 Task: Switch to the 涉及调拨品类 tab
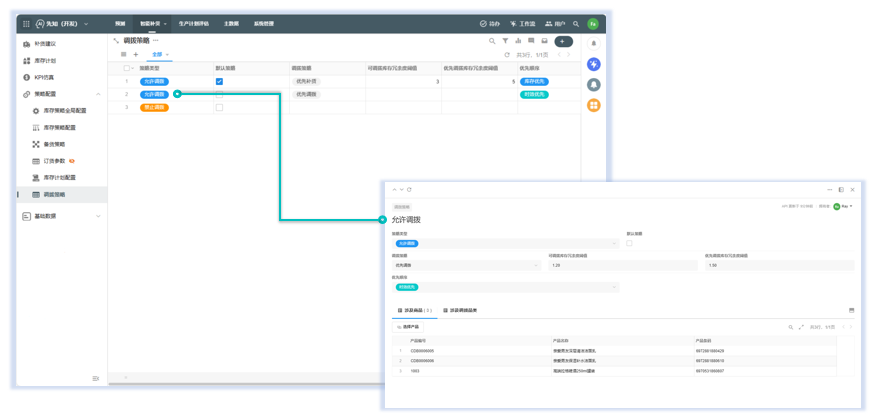(x=461, y=311)
